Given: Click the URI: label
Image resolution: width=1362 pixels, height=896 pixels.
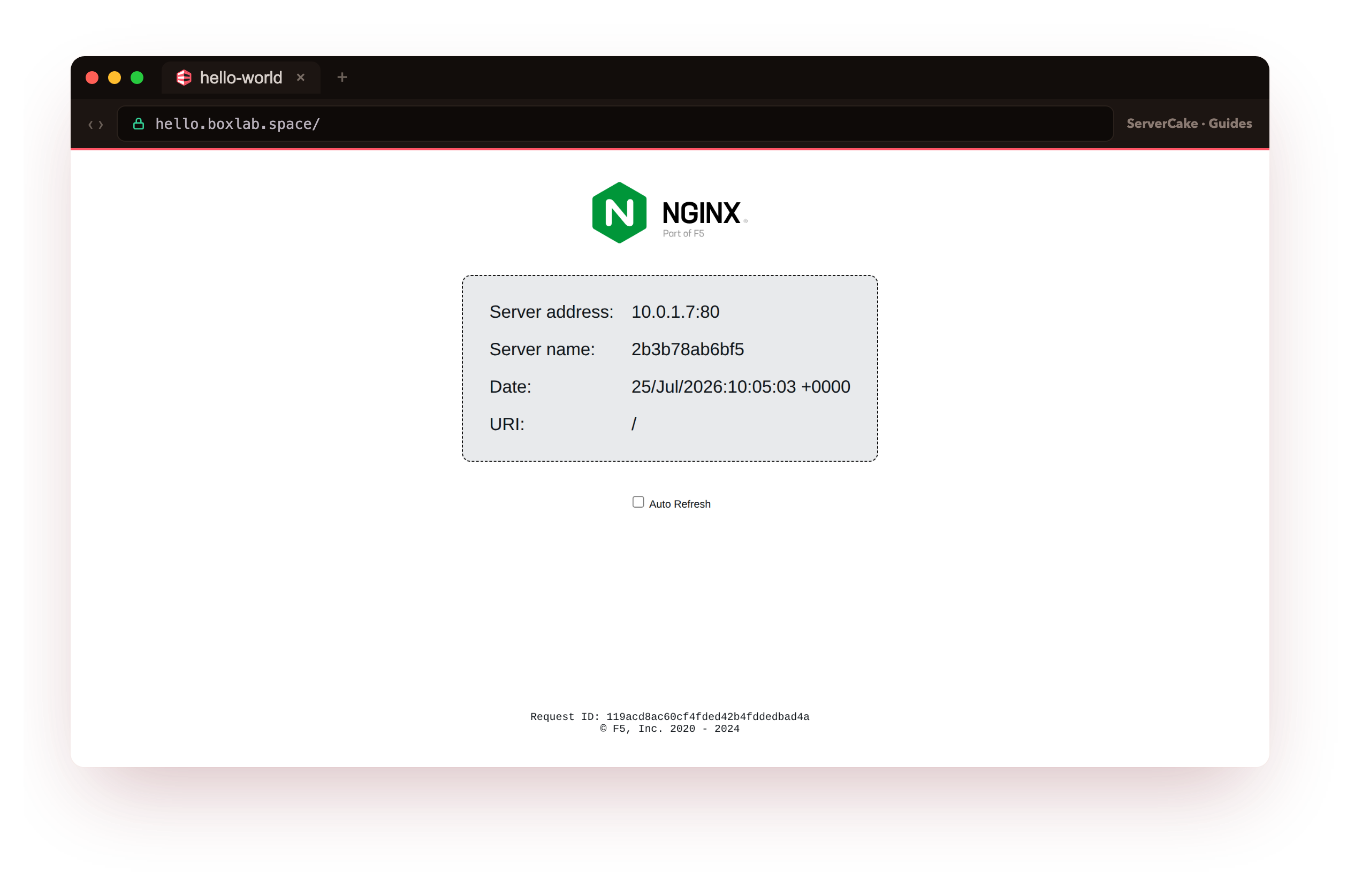Looking at the screenshot, I should 506,424.
